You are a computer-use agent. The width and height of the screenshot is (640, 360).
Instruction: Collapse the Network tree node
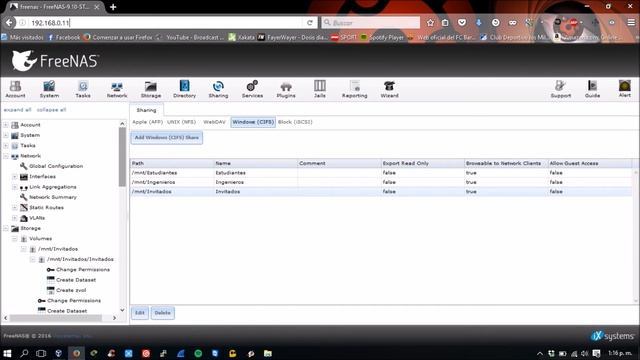tap(6, 156)
